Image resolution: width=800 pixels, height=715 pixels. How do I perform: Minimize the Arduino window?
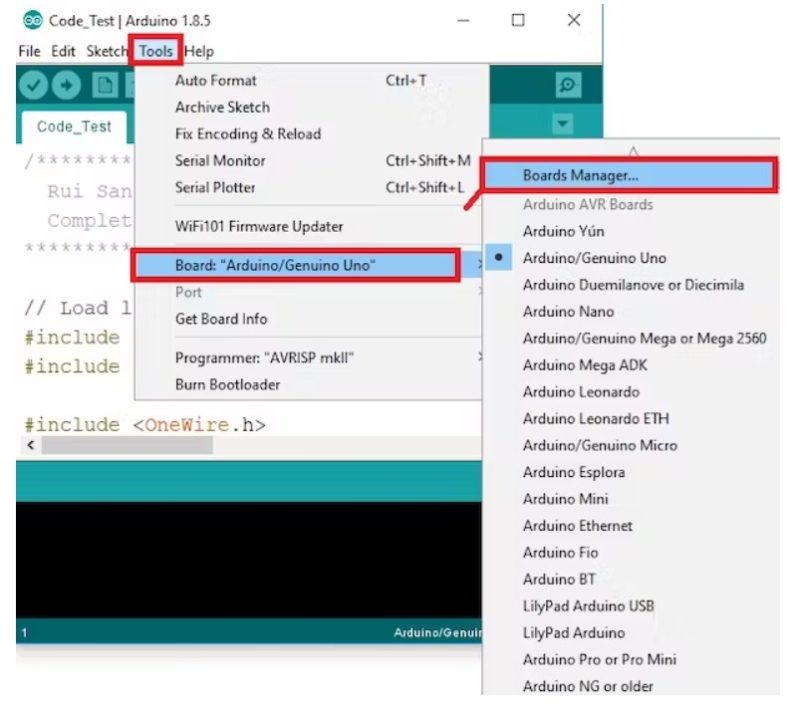pos(463,20)
